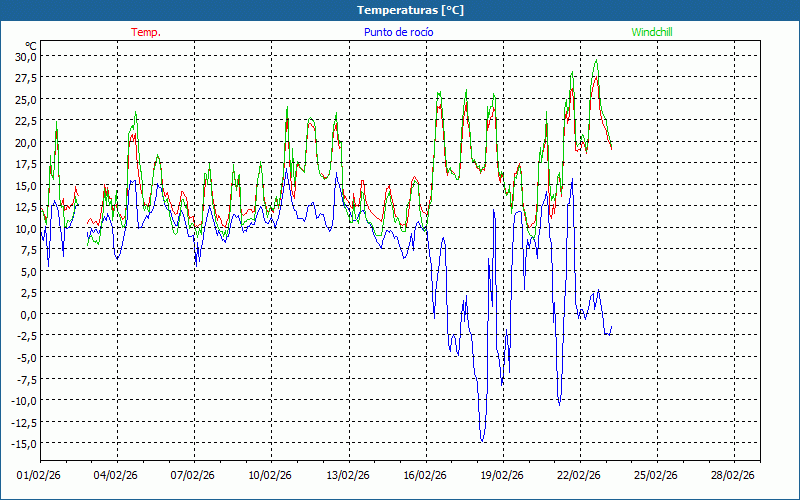Click the 15,0 y-axis label
This screenshot has width=800, height=500.
point(25,185)
